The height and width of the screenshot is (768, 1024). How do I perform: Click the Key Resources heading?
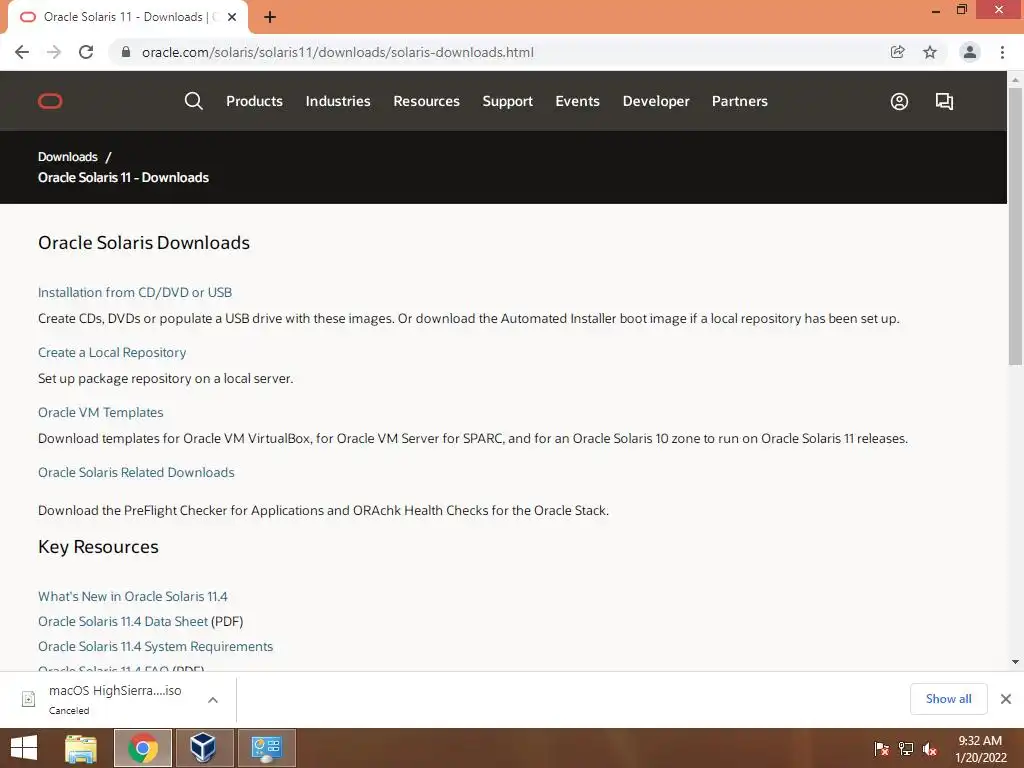tap(98, 547)
